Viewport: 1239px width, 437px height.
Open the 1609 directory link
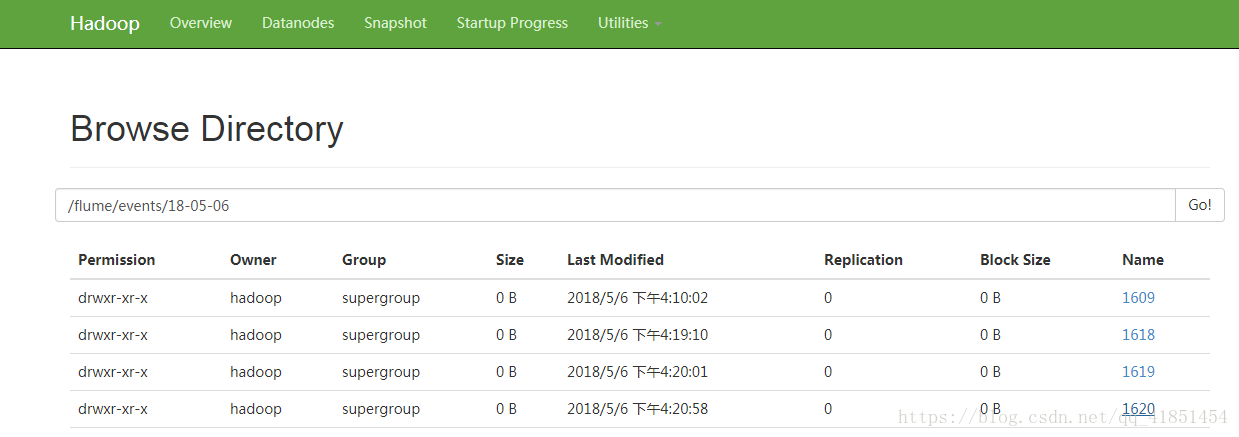click(x=1138, y=298)
